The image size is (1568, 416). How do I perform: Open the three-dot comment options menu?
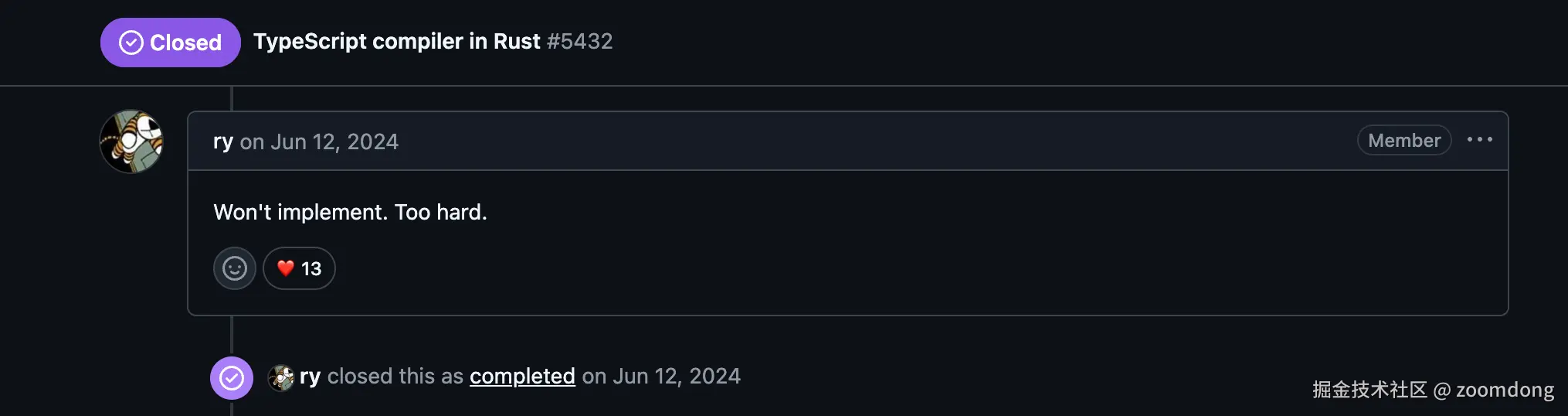click(1479, 140)
